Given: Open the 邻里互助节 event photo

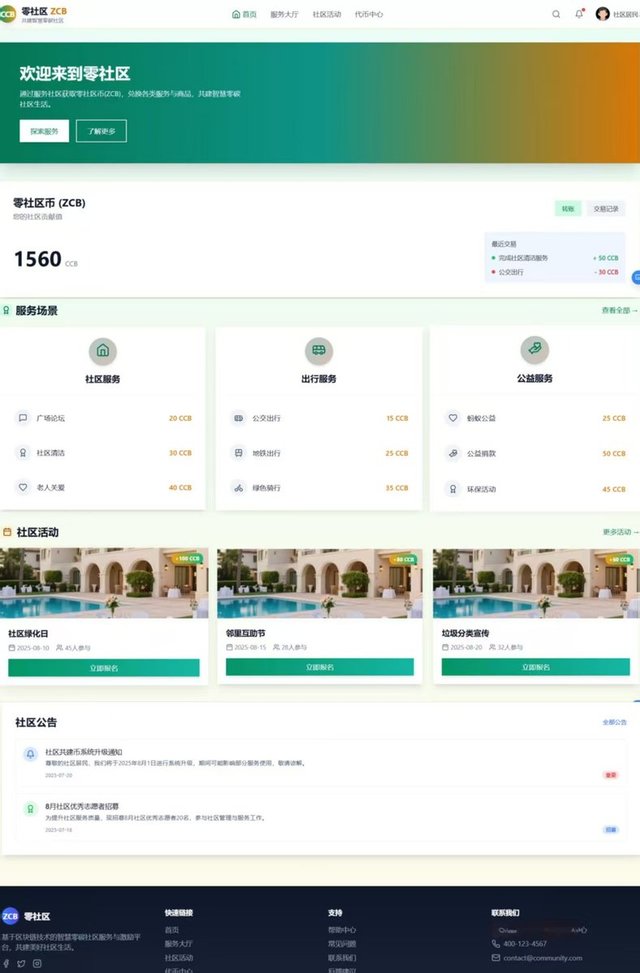Looking at the screenshot, I should tap(320, 583).
